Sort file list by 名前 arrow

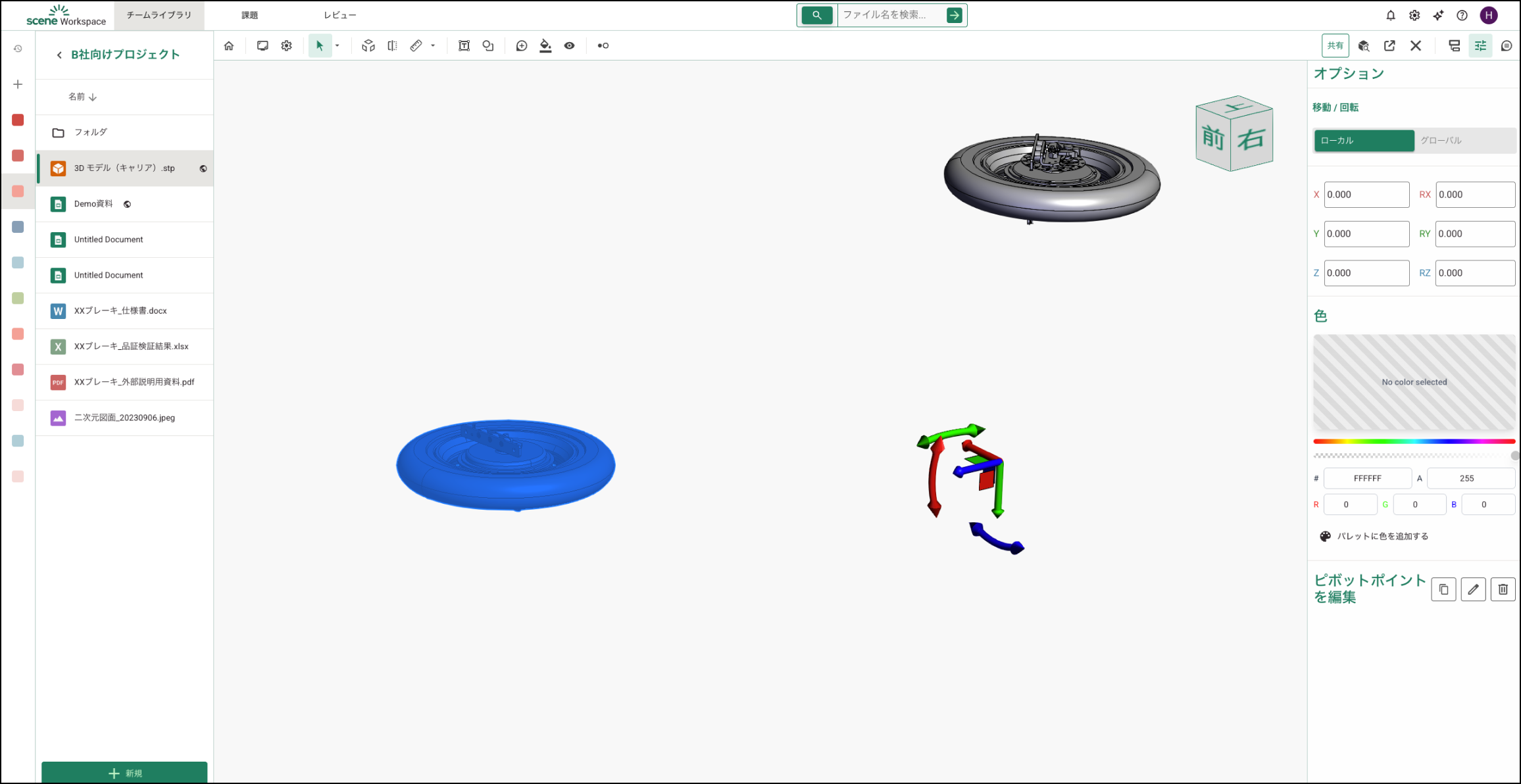click(x=93, y=97)
